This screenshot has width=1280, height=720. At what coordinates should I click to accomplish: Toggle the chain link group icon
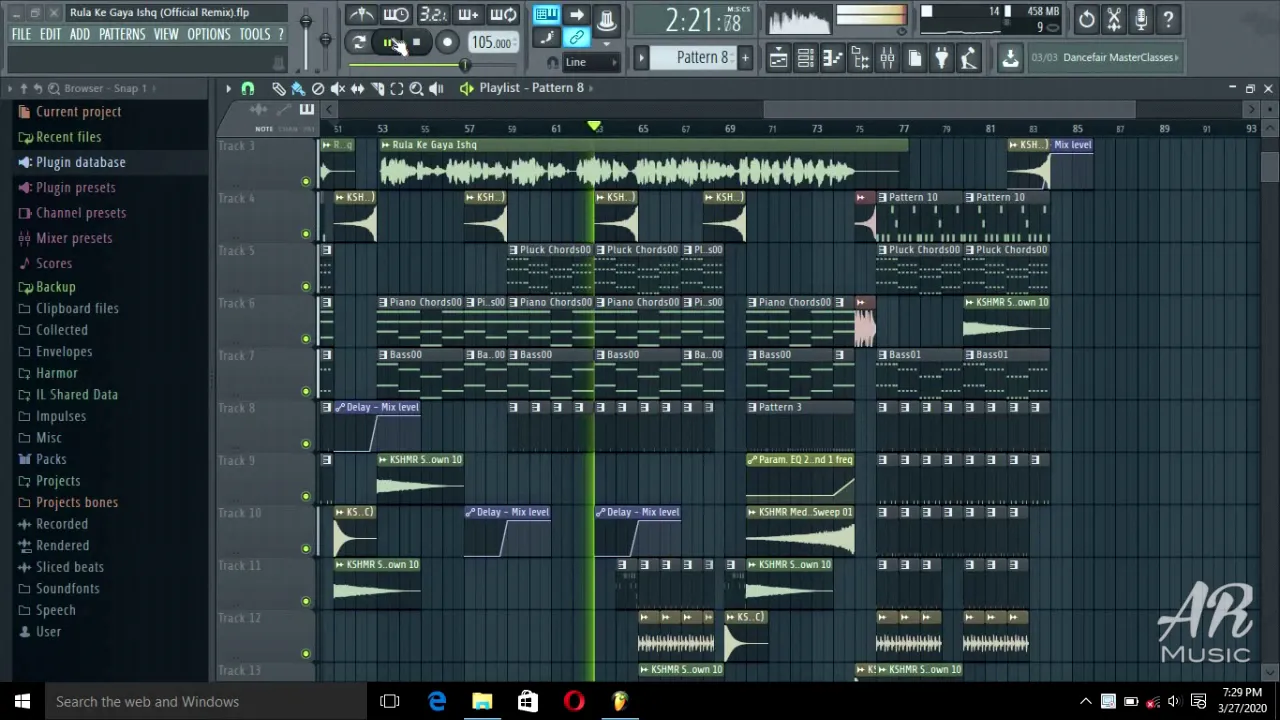point(576,38)
